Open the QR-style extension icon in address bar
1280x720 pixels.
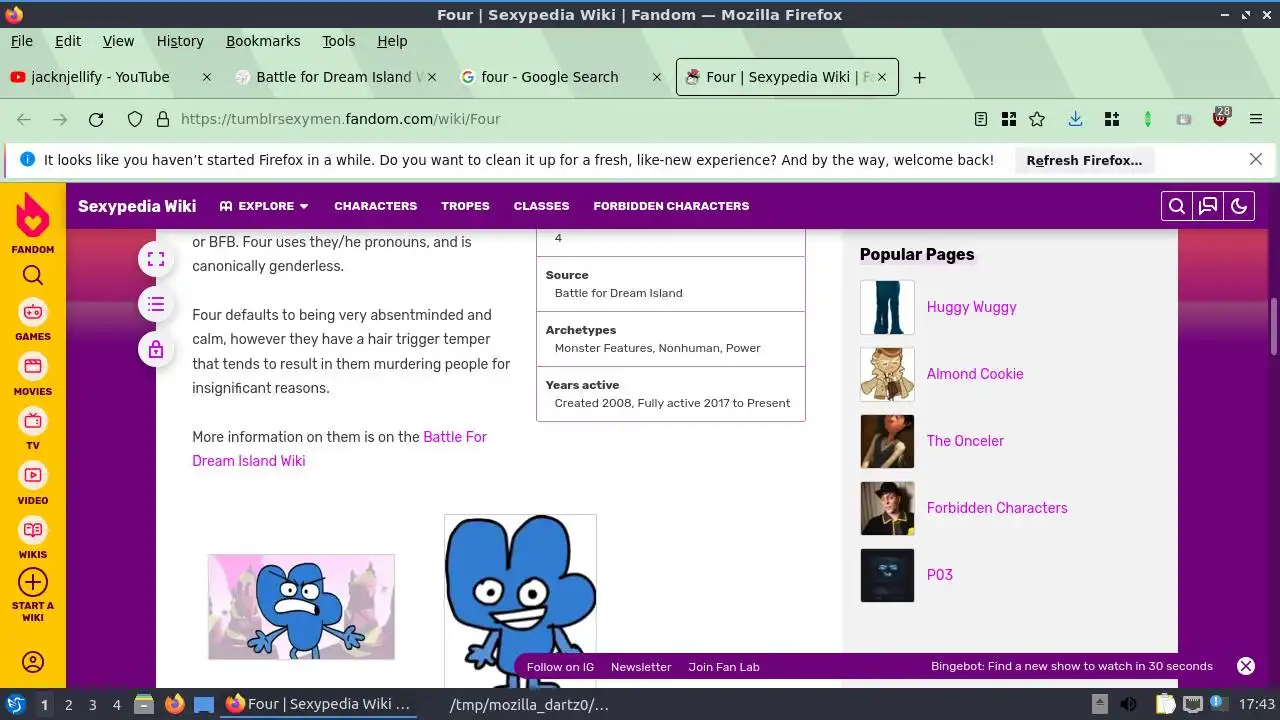click(x=1009, y=119)
